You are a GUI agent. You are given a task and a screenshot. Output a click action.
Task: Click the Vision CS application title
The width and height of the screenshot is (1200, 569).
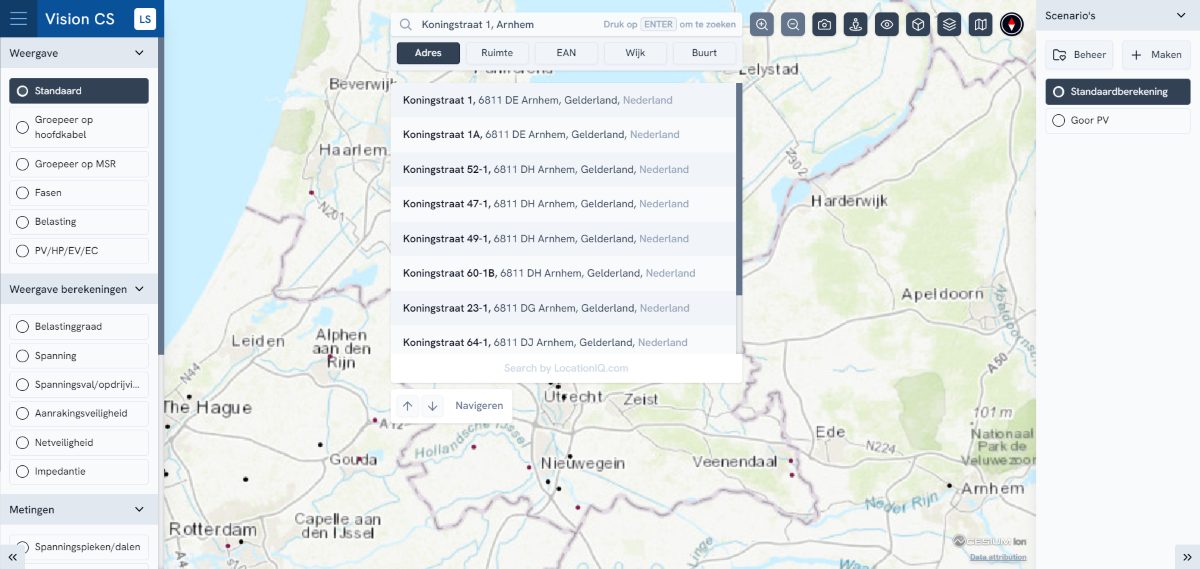81,19
